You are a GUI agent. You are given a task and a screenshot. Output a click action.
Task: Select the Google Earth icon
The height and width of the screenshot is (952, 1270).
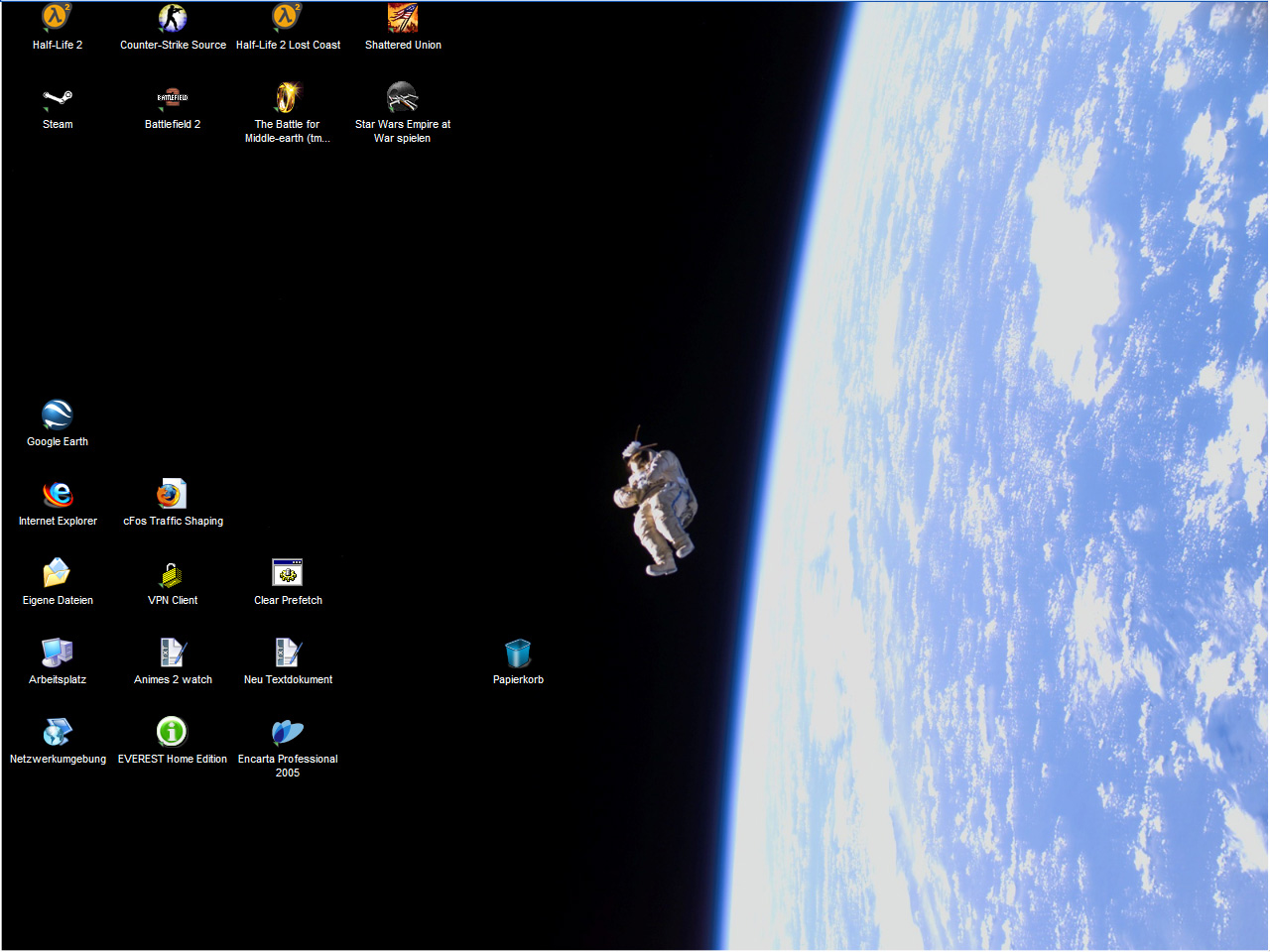[58, 415]
